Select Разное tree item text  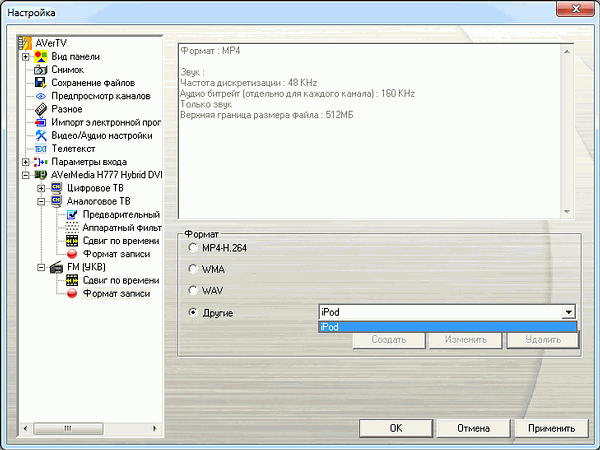tap(67, 109)
